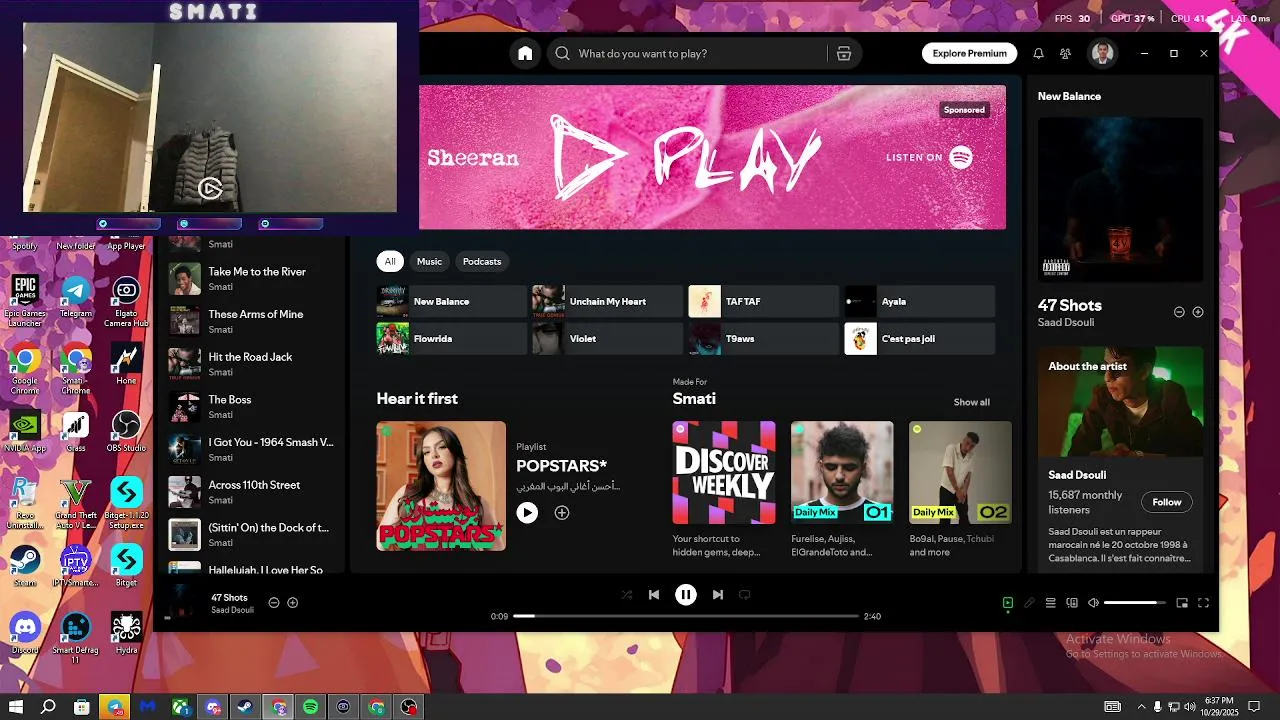Viewport: 1280px width, 720px height.
Task: Open OBS Studio desktop shortcut
Action: click(126, 432)
